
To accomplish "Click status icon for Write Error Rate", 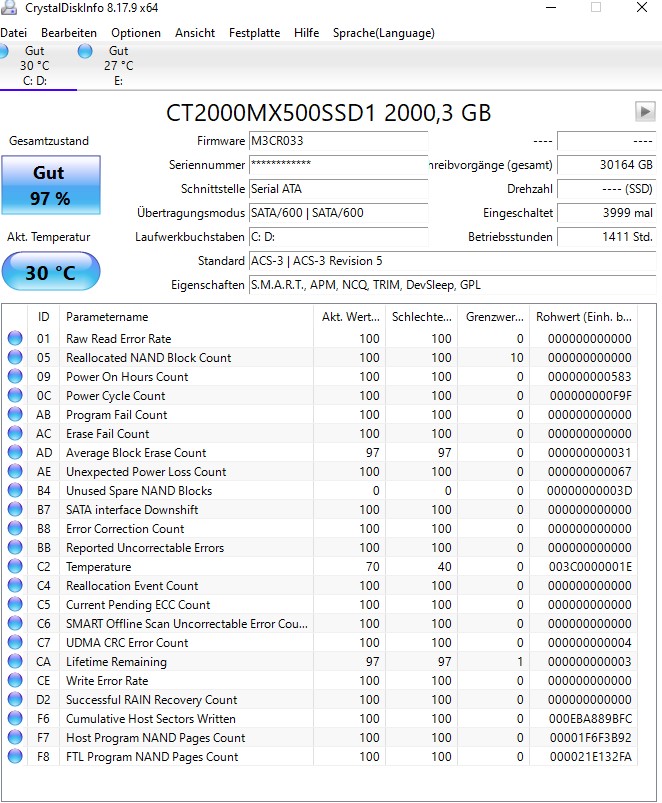I will [x=15, y=680].
